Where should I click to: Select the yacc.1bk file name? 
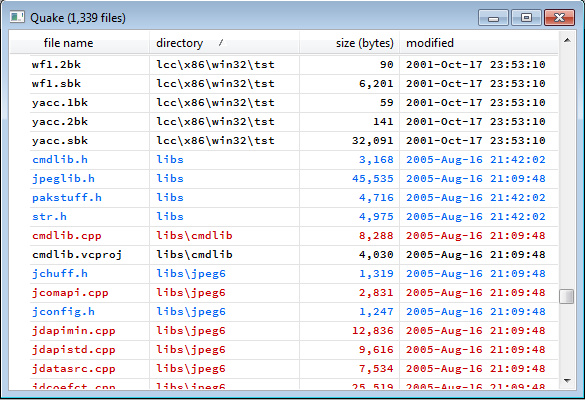click(x=60, y=103)
